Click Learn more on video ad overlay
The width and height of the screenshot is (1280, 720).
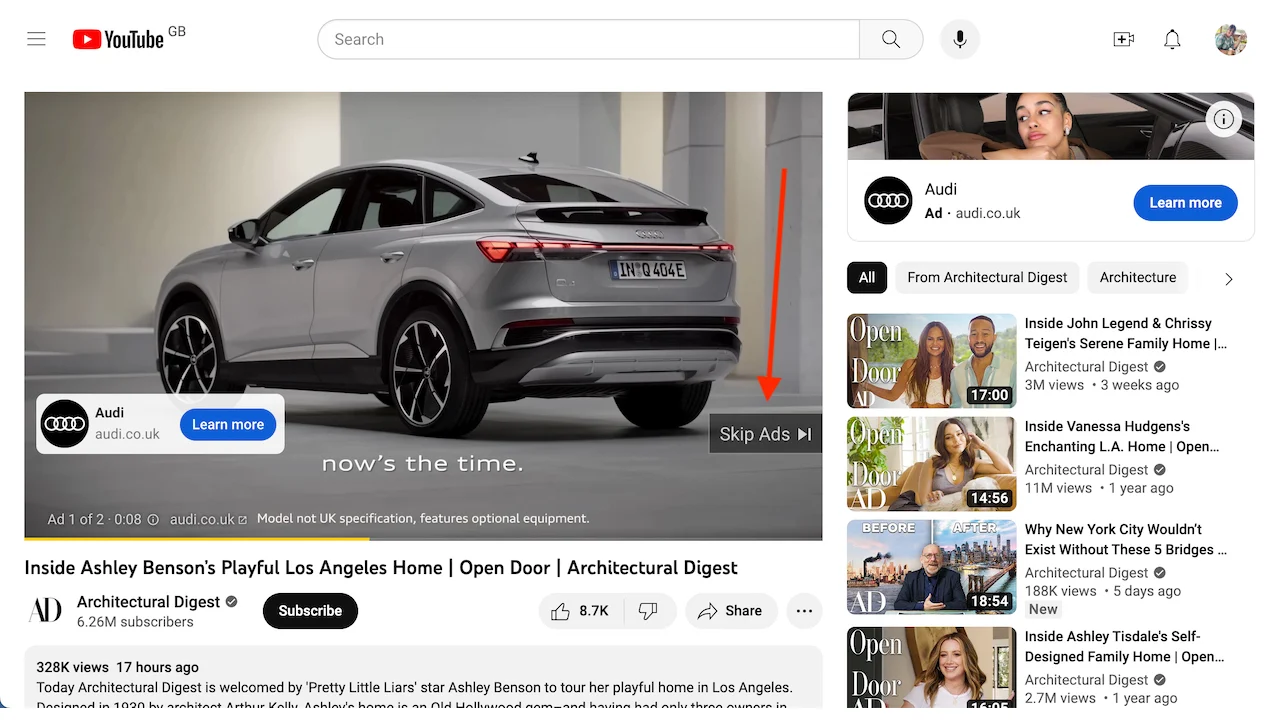coord(228,424)
